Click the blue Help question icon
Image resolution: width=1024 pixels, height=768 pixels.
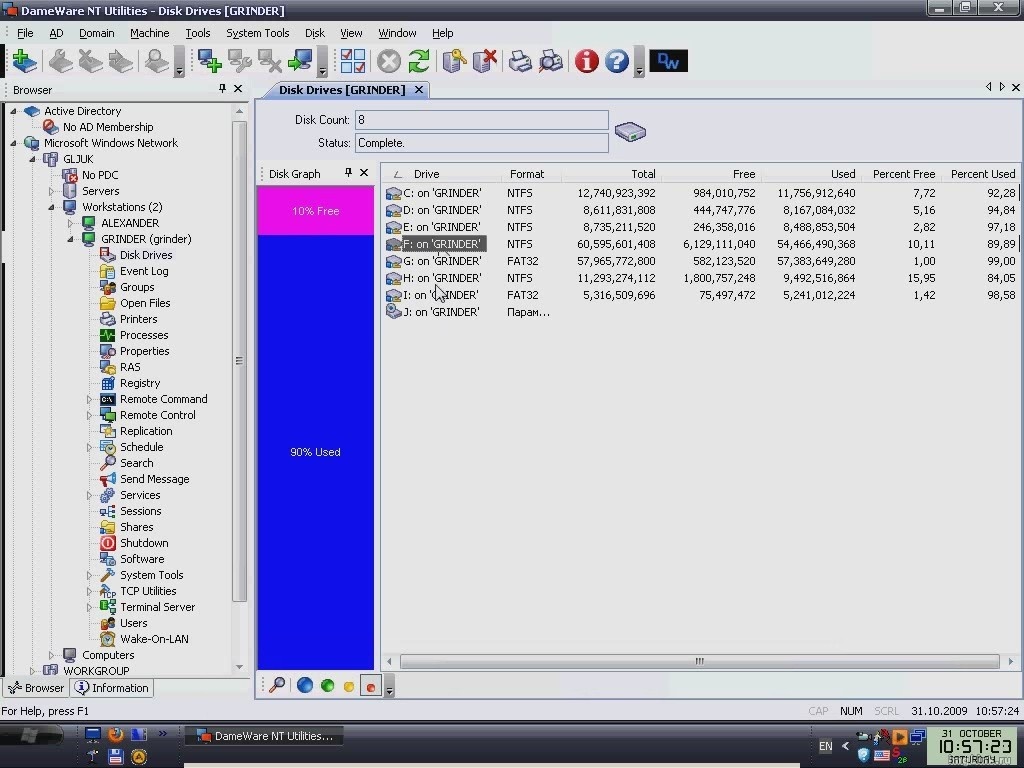pyautogui.click(x=616, y=61)
